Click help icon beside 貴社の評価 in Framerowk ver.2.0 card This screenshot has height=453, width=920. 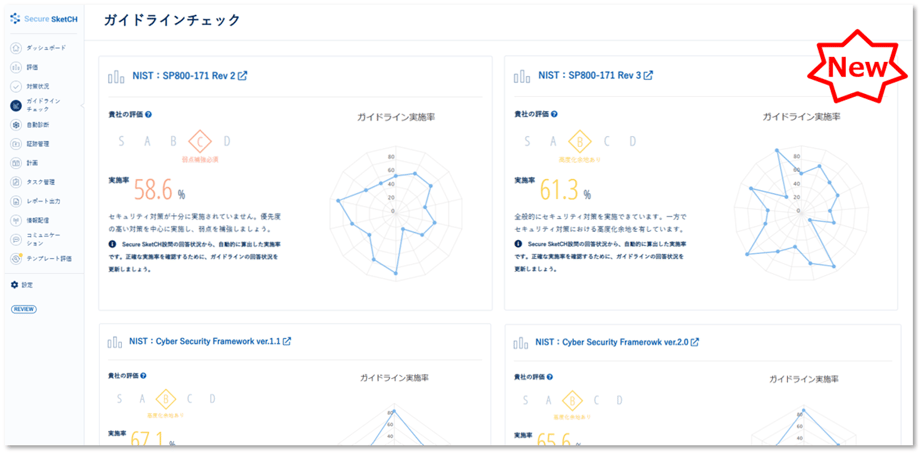549,376
